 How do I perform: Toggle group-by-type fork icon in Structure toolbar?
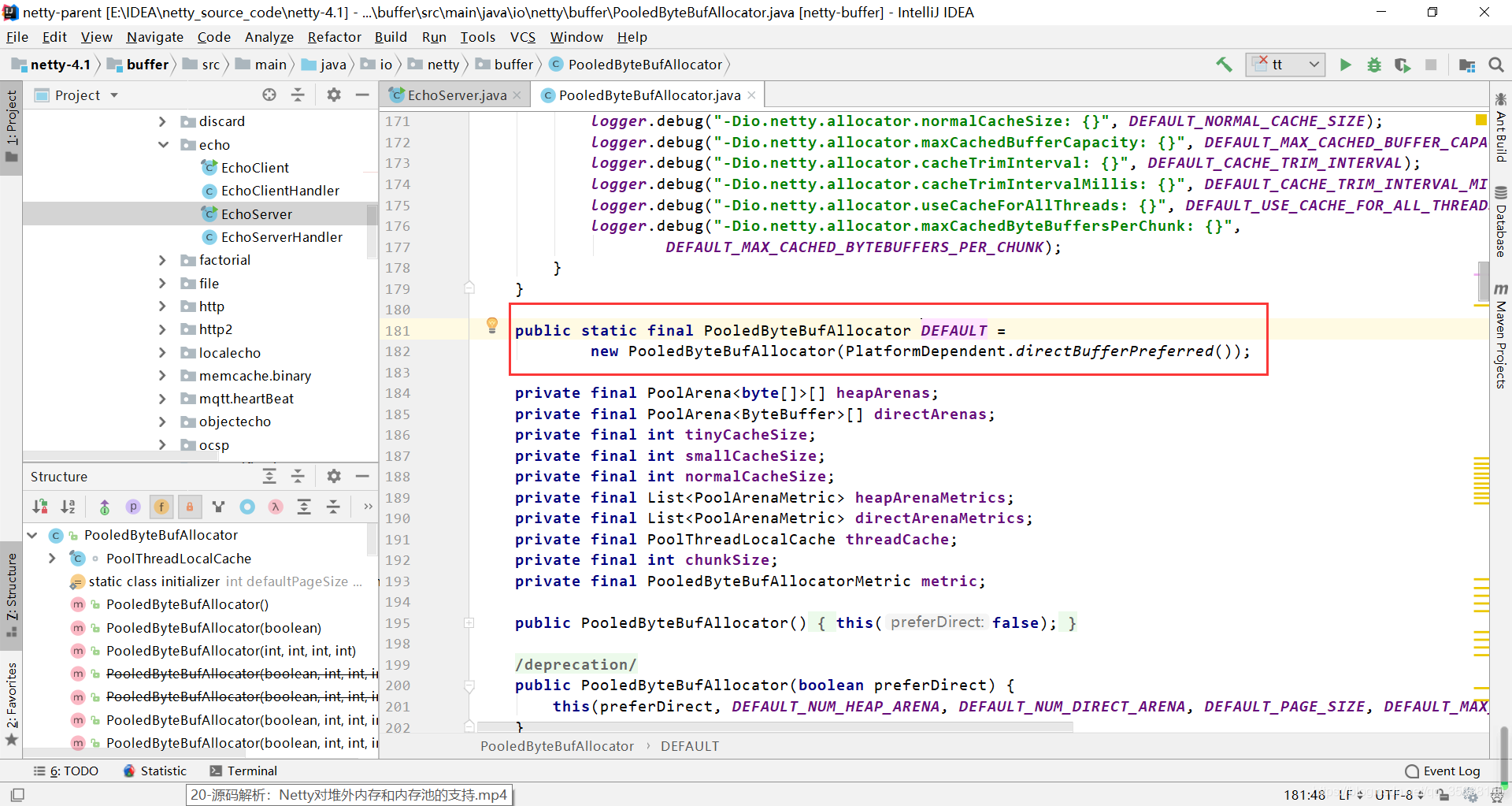pos(218,507)
